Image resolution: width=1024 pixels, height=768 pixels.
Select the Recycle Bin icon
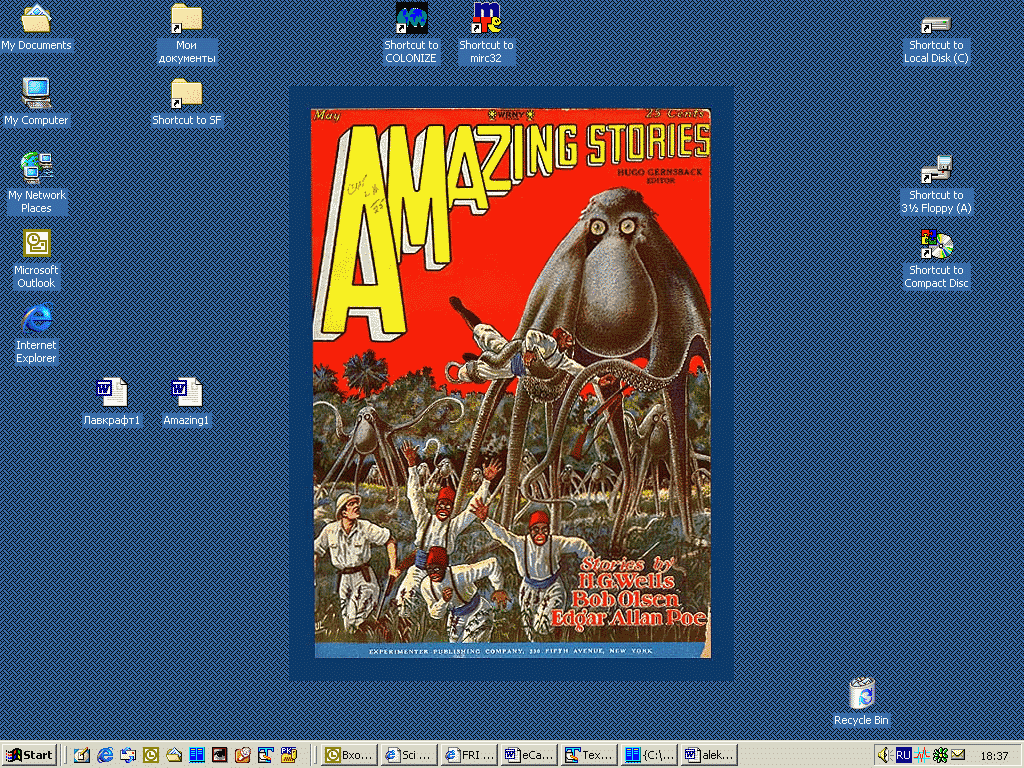coord(861,702)
